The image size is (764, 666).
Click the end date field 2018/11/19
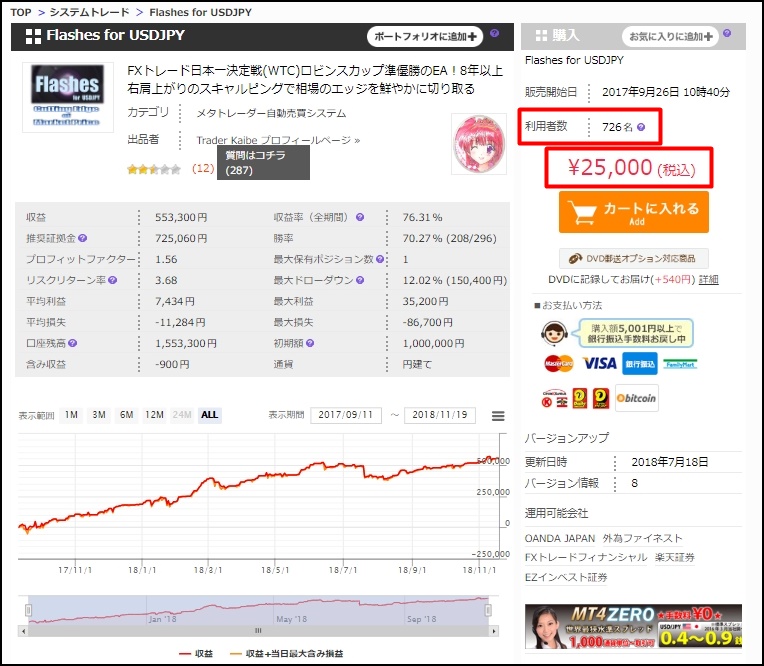(440, 415)
